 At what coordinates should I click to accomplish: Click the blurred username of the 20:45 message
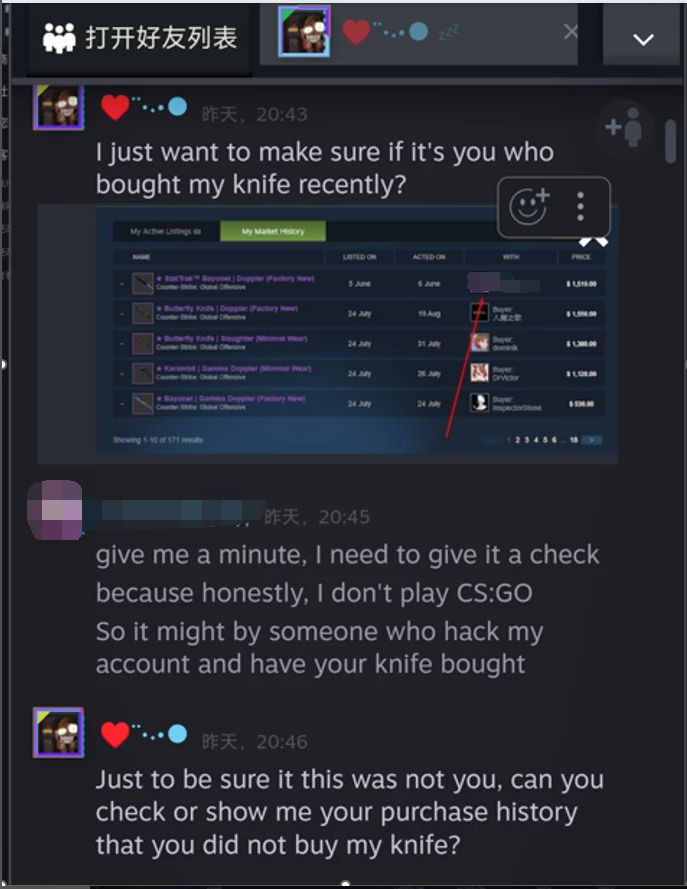point(181,513)
